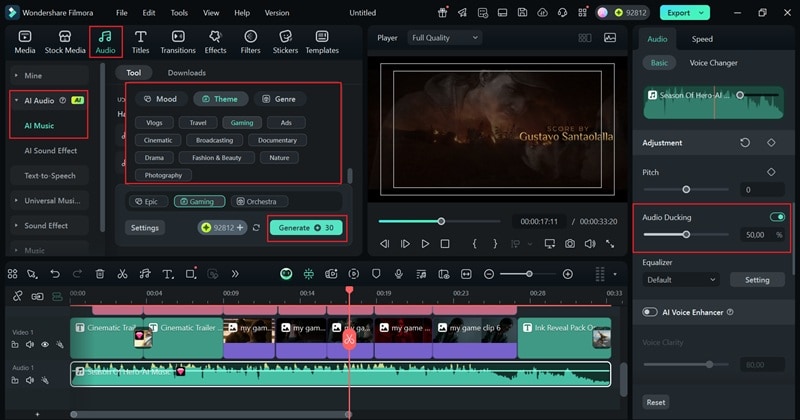800x420 pixels.
Task: Open Stock Media library
Action: [x=65, y=42]
